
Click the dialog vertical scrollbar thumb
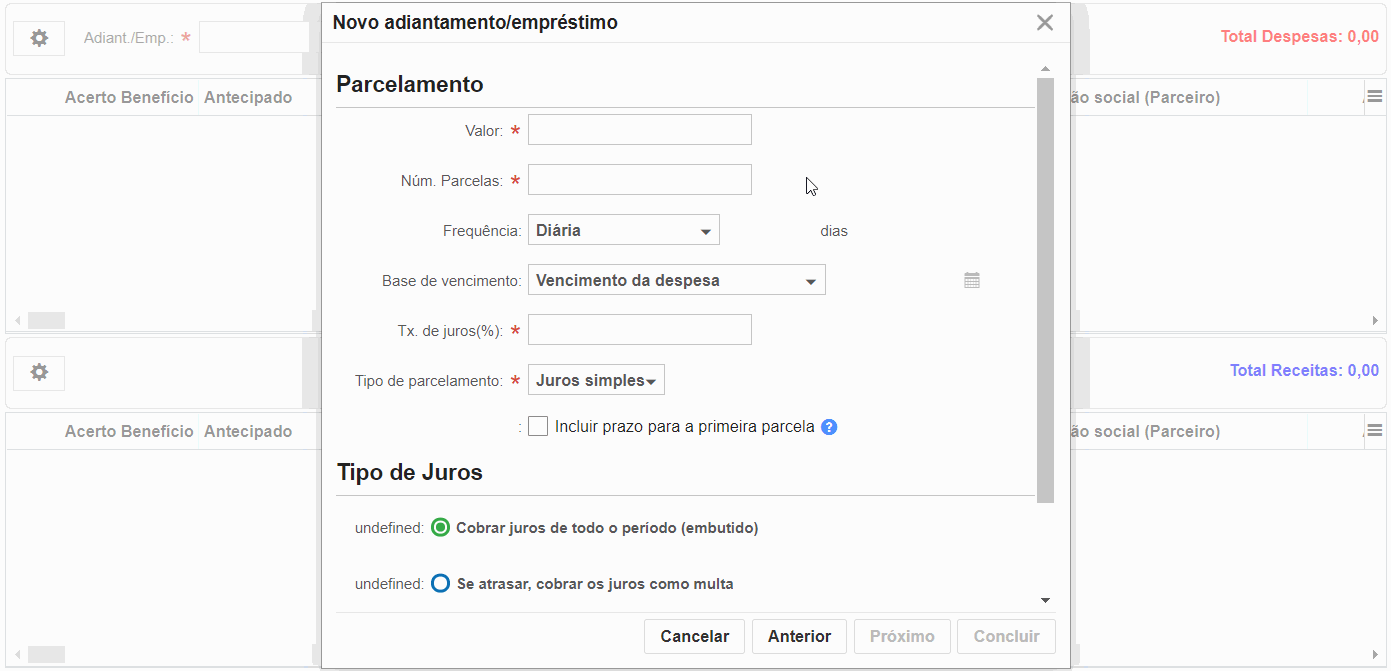click(1045, 290)
